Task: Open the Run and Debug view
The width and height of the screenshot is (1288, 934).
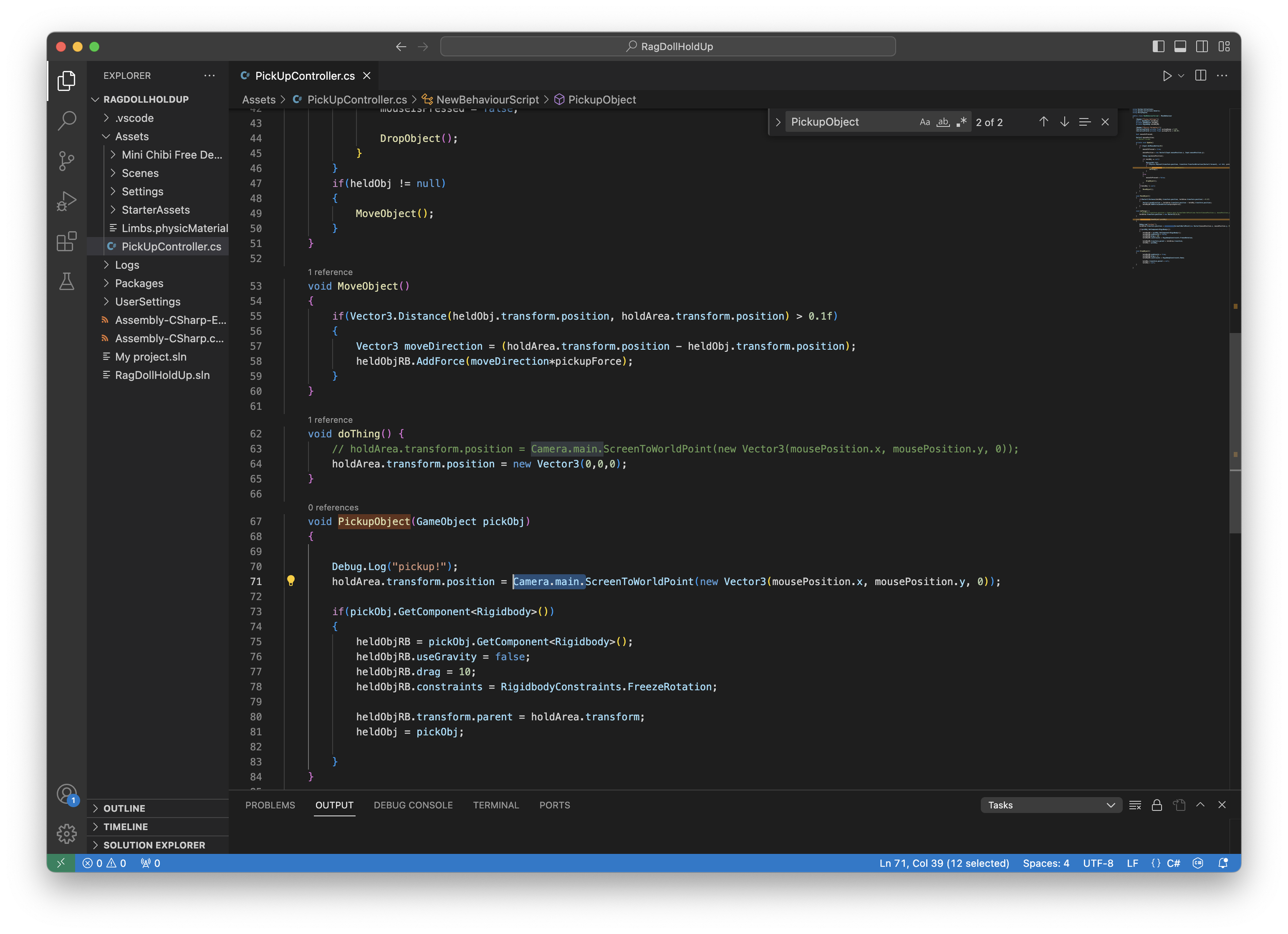Action: [66, 201]
